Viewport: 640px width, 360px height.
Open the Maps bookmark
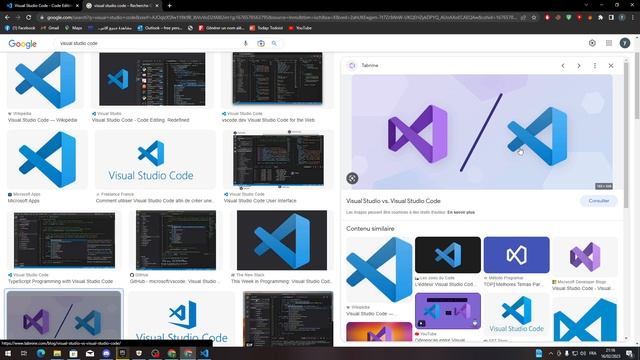pos(73,28)
